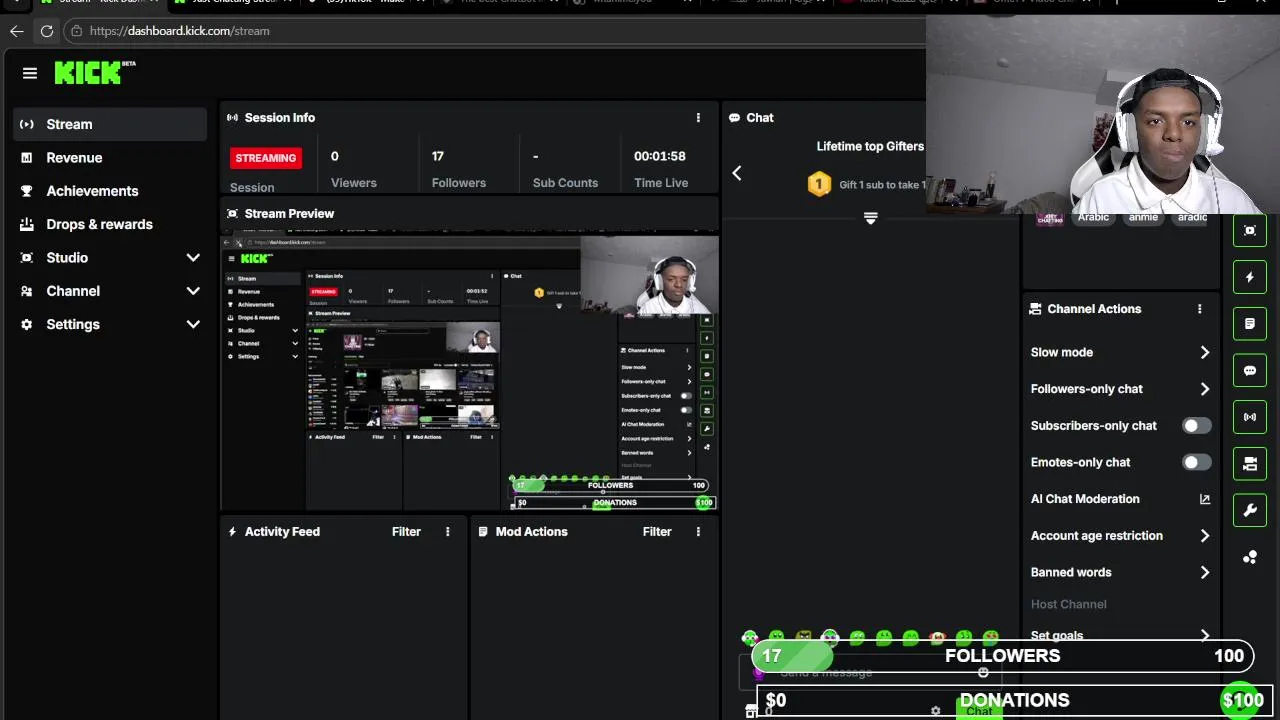Click the left arrow in top gifters
Screen dimensions: 1280x720
[737, 173]
